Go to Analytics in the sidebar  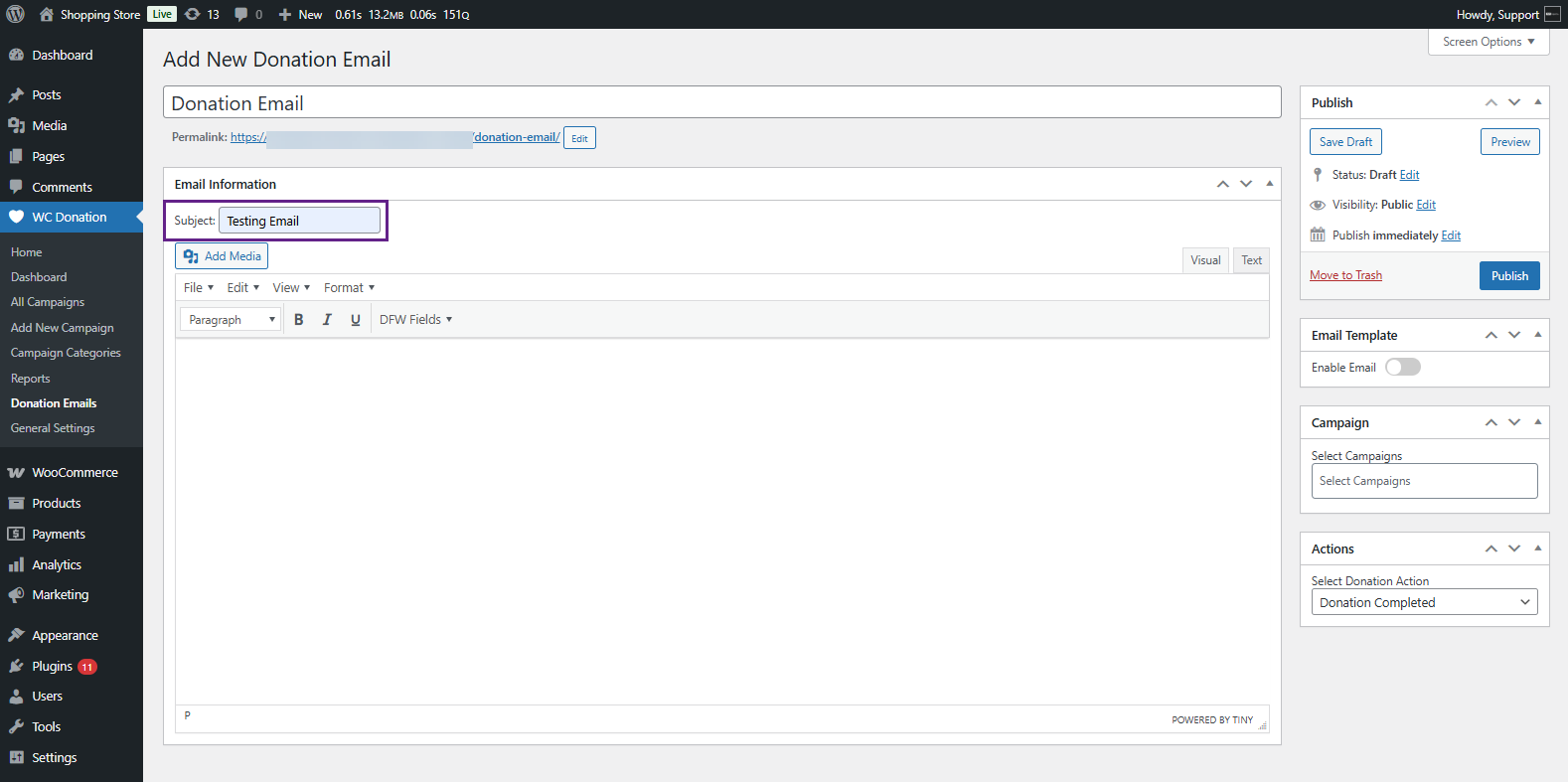pos(57,564)
